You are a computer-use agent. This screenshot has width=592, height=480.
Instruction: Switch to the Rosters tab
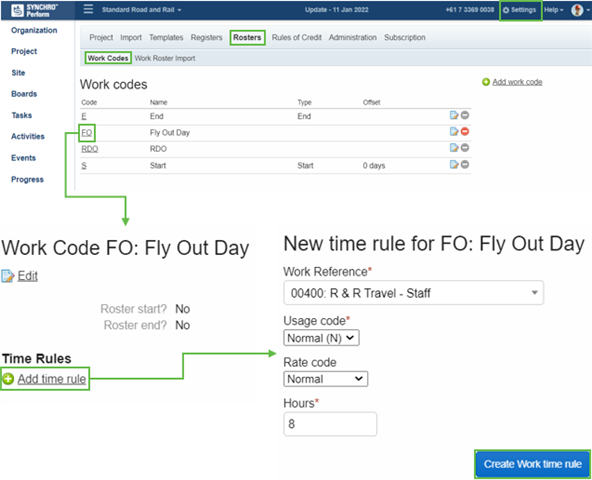(x=247, y=37)
